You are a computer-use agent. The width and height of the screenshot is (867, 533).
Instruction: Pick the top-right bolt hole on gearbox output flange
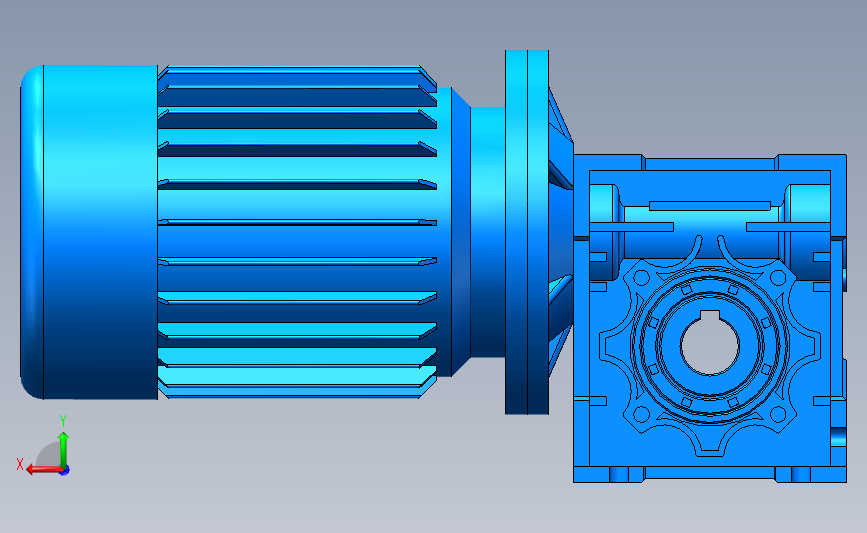[x=778, y=278]
